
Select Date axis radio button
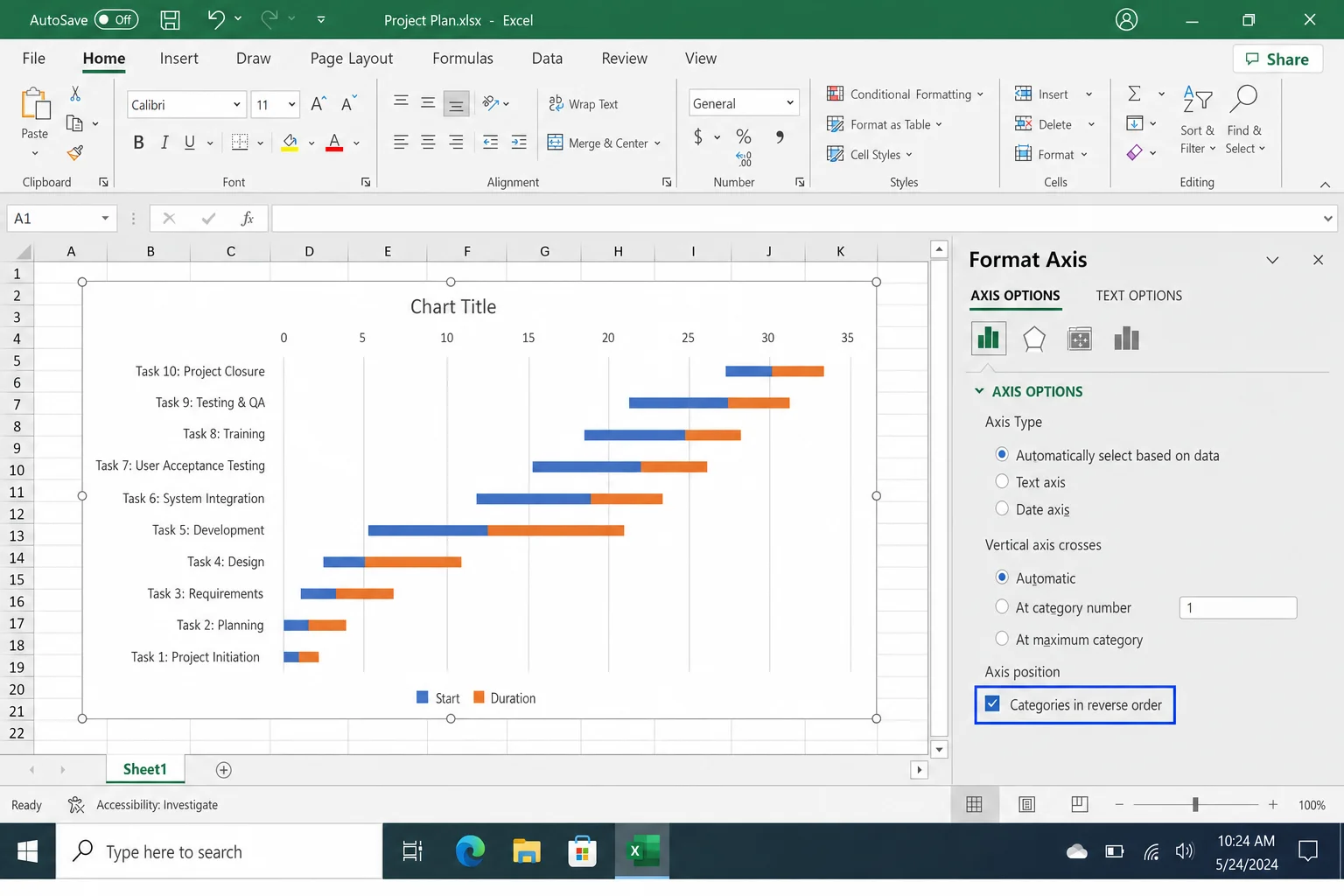pyautogui.click(x=1002, y=508)
